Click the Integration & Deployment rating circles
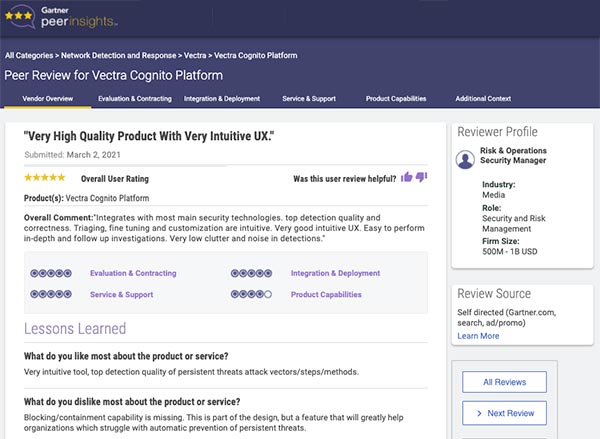The height and width of the screenshot is (439, 600). click(x=251, y=273)
